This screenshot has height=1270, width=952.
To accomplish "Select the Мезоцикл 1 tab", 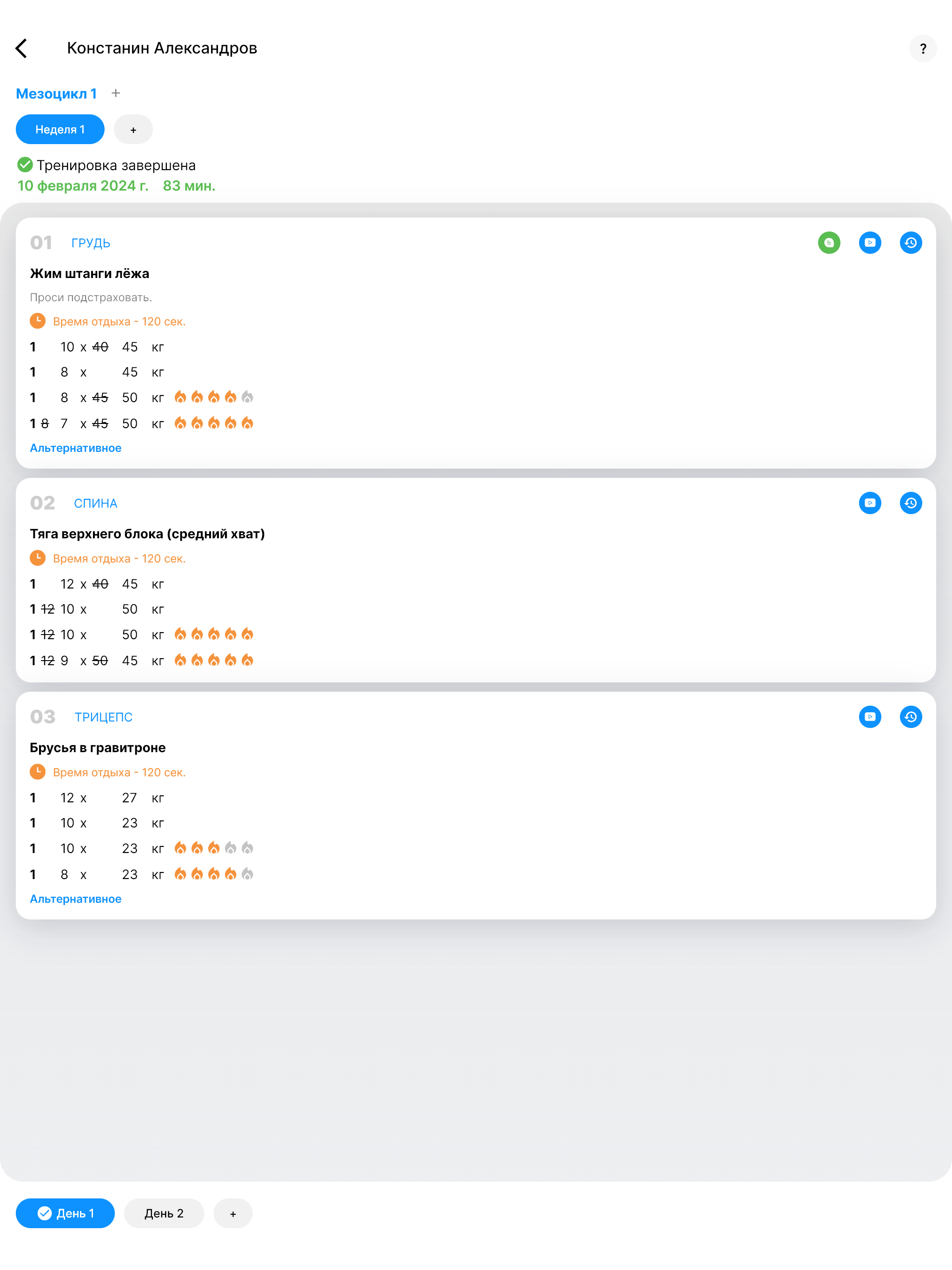I will coord(56,93).
